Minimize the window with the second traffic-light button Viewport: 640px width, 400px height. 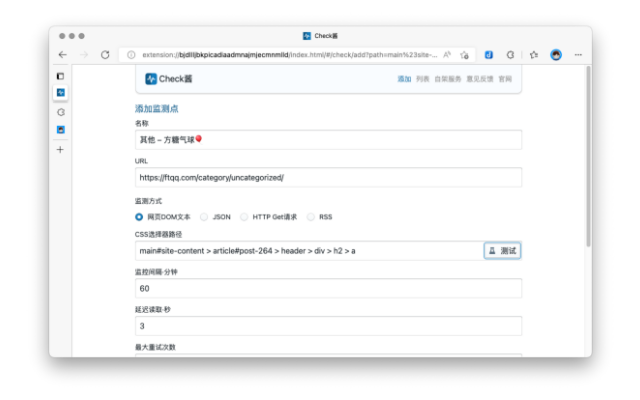pos(72,36)
